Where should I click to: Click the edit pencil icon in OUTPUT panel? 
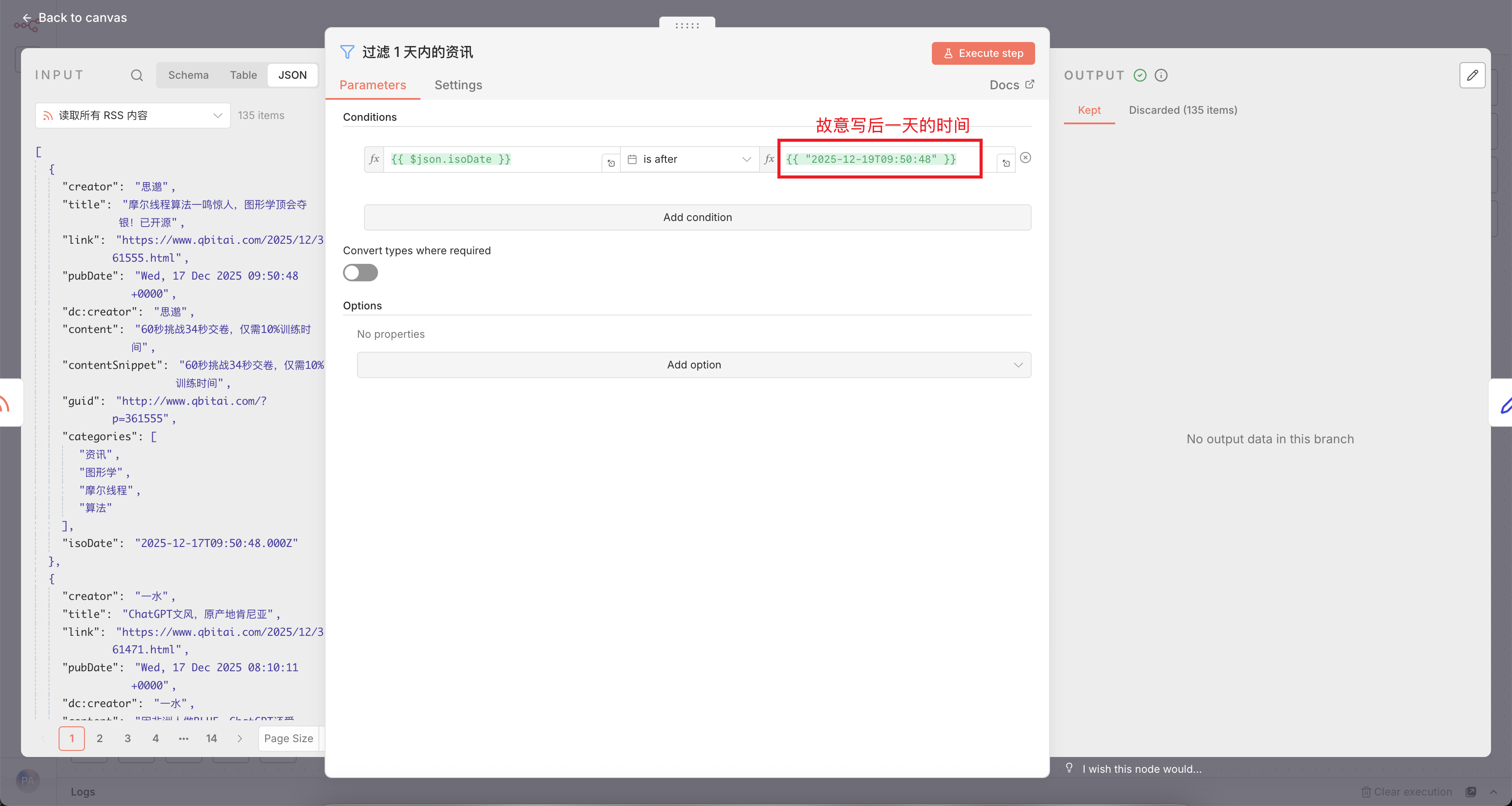pos(1472,75)
